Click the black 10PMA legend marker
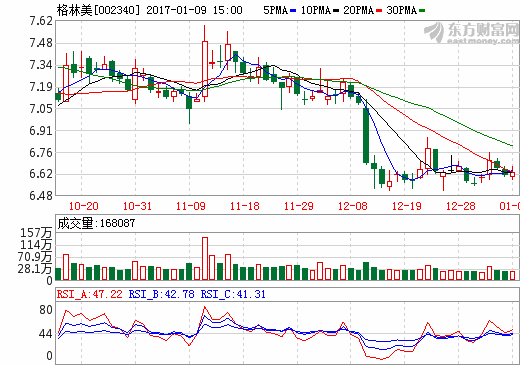The width and height of the screenshot is (520, 365). click(336, 11)
